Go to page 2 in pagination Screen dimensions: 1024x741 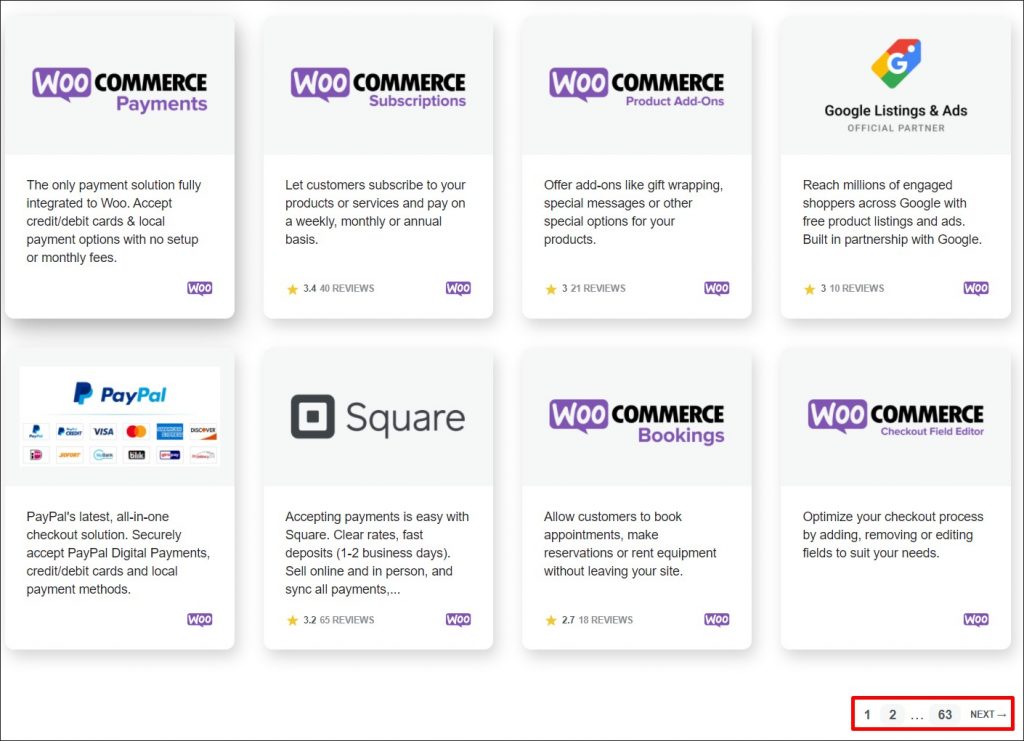(x=892, y=714)
